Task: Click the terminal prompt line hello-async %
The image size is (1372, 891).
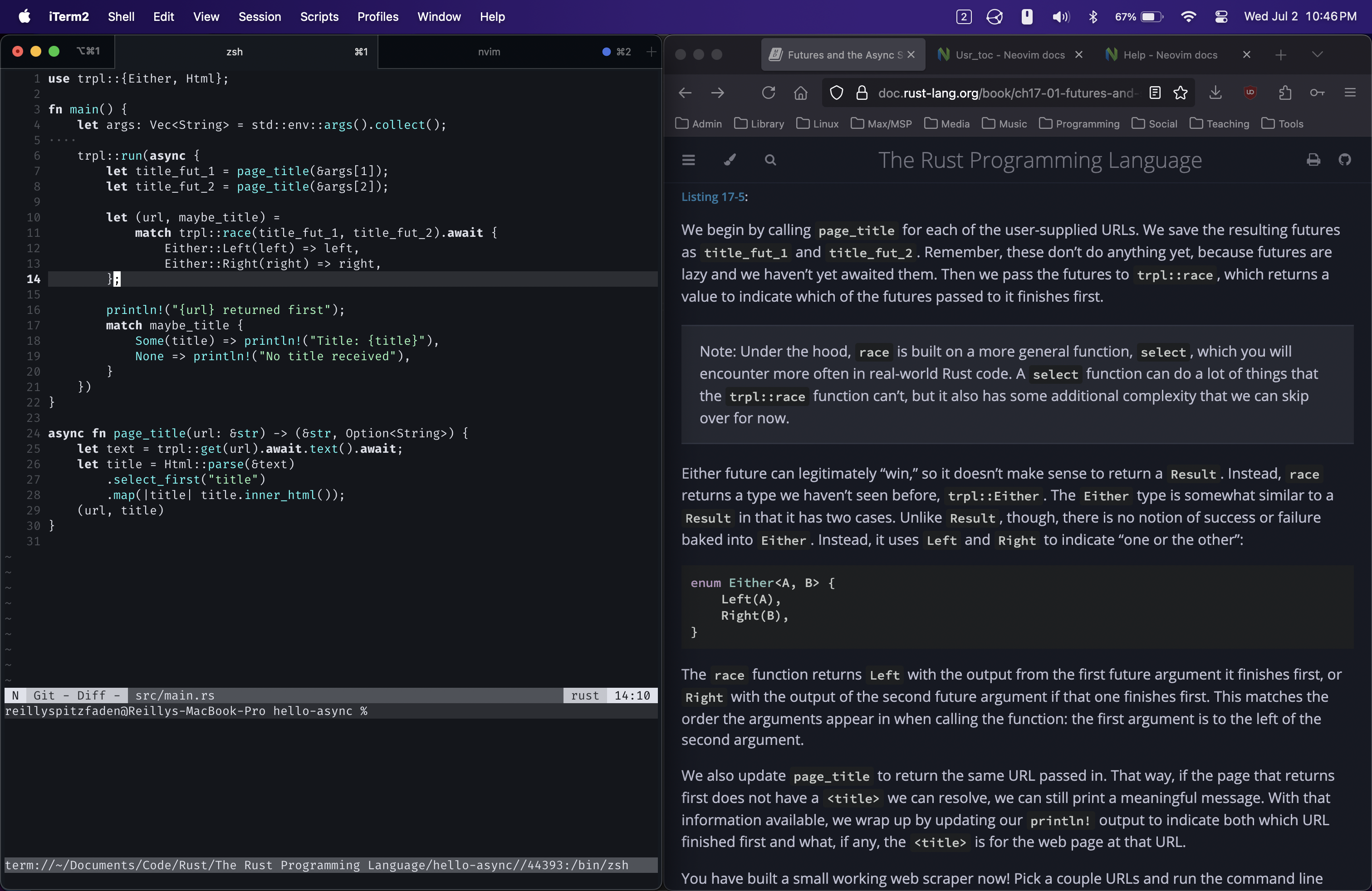Action: pos(186,711)
